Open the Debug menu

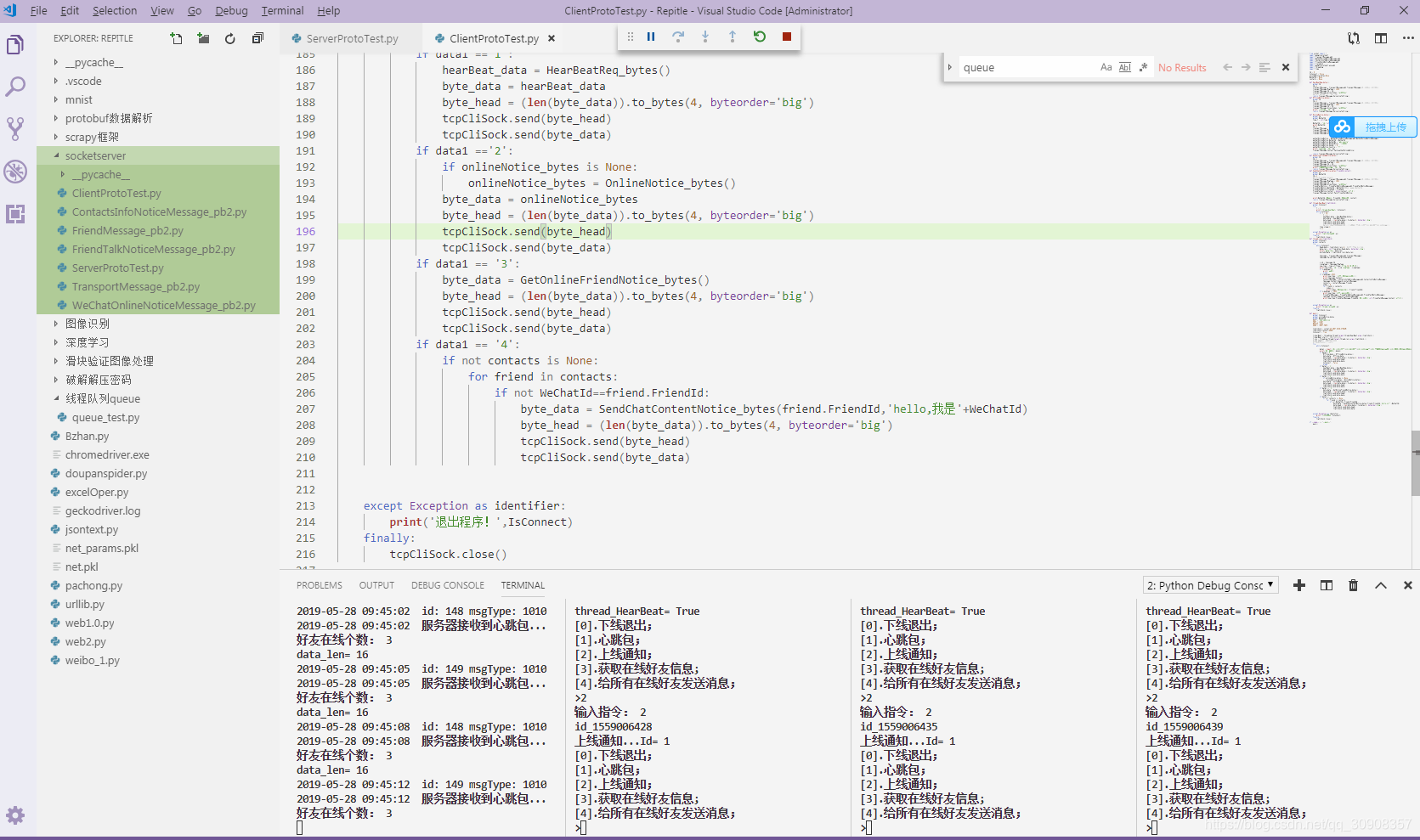coord(231,11)
